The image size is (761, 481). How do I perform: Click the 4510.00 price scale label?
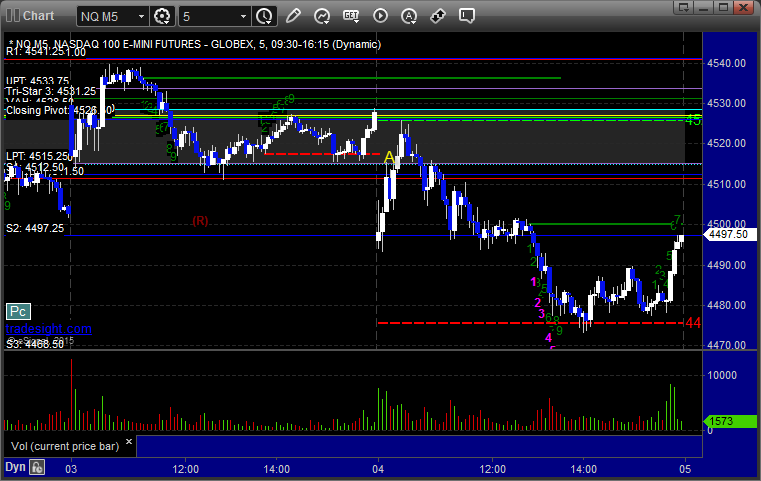727,184
